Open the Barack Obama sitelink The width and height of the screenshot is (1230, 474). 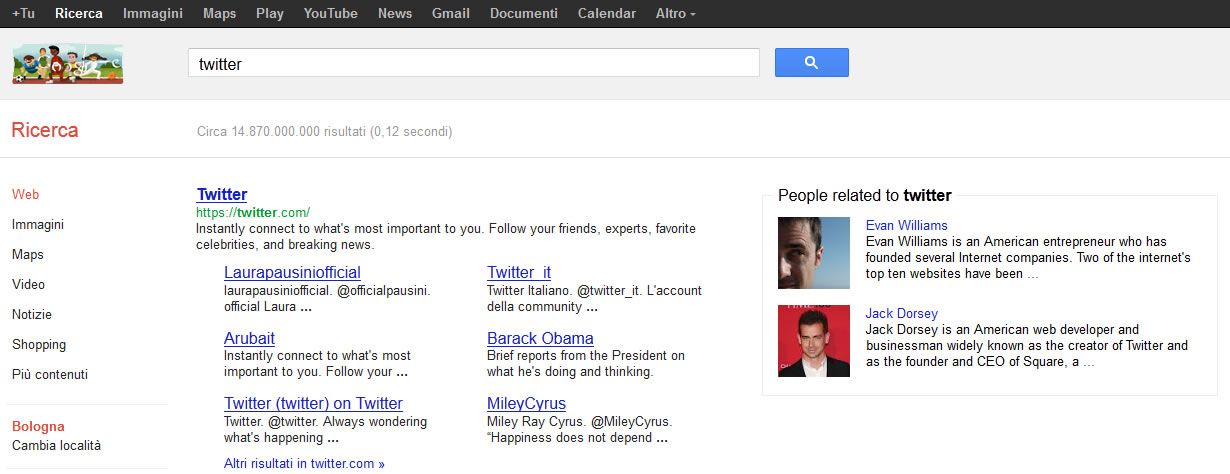(540, 339)
